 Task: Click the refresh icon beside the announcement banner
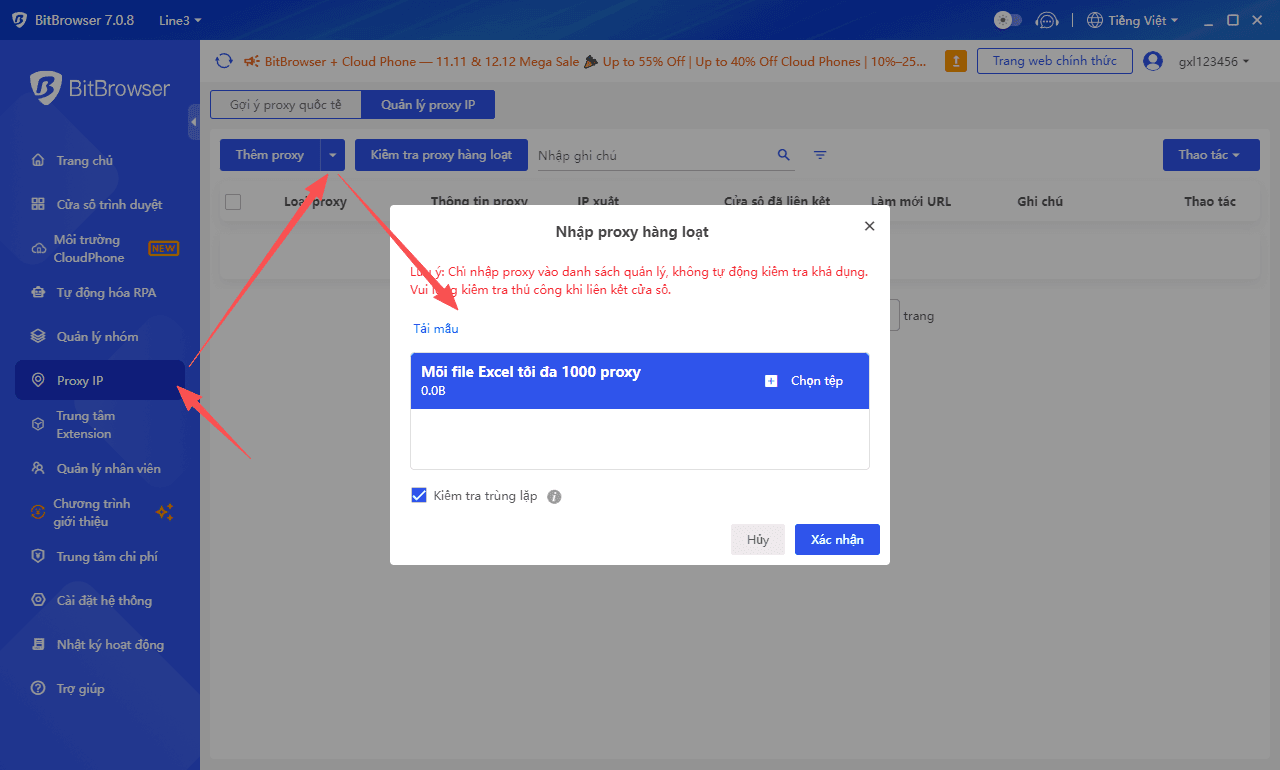[x=224, y=61]
